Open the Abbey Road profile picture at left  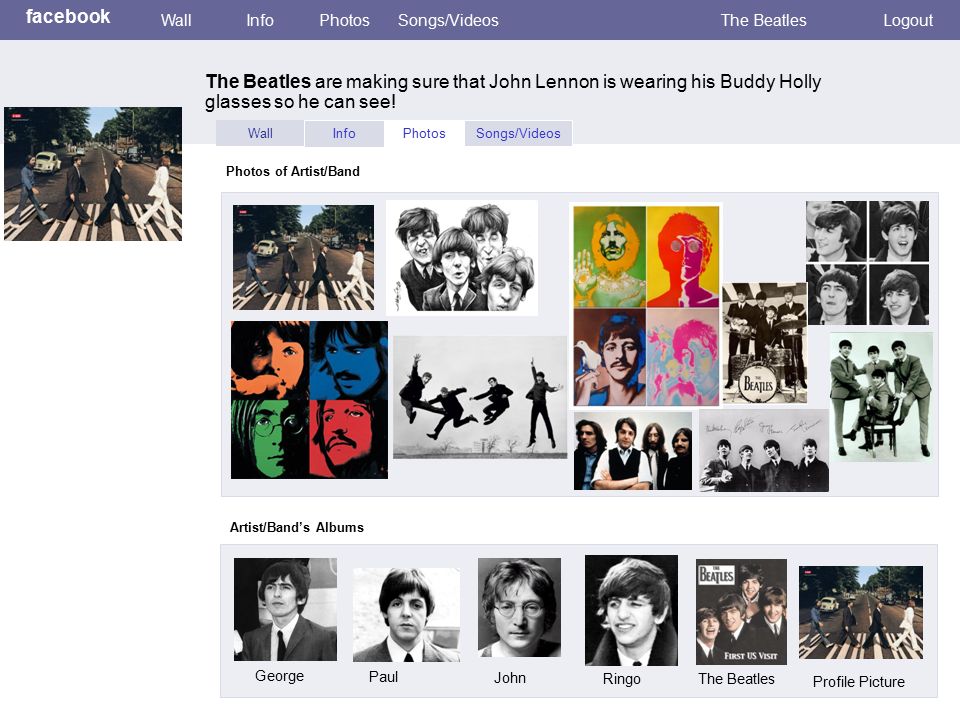pyautogui.click(x=93, y=174)
